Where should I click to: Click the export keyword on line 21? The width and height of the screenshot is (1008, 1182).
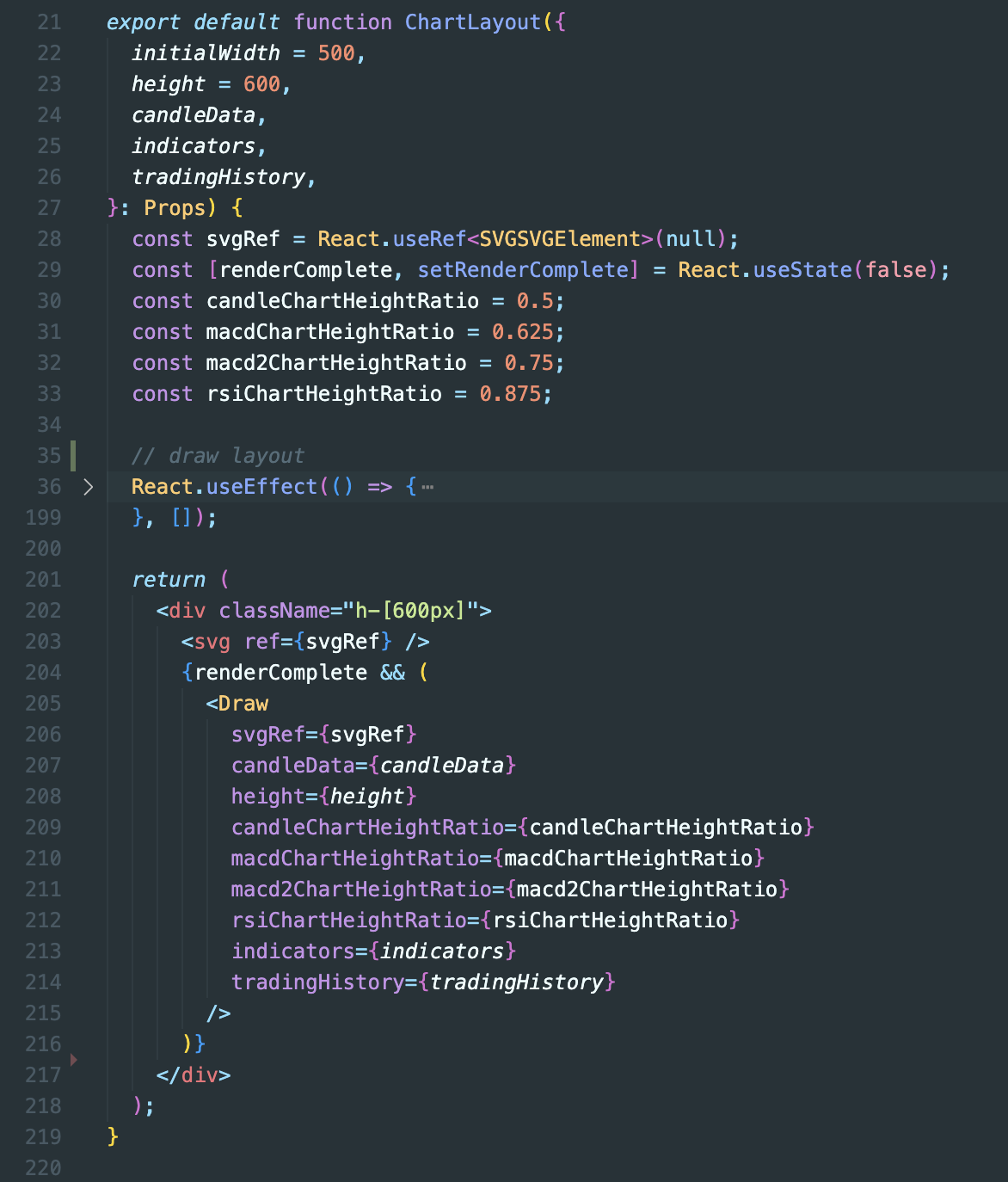(144, 22)
